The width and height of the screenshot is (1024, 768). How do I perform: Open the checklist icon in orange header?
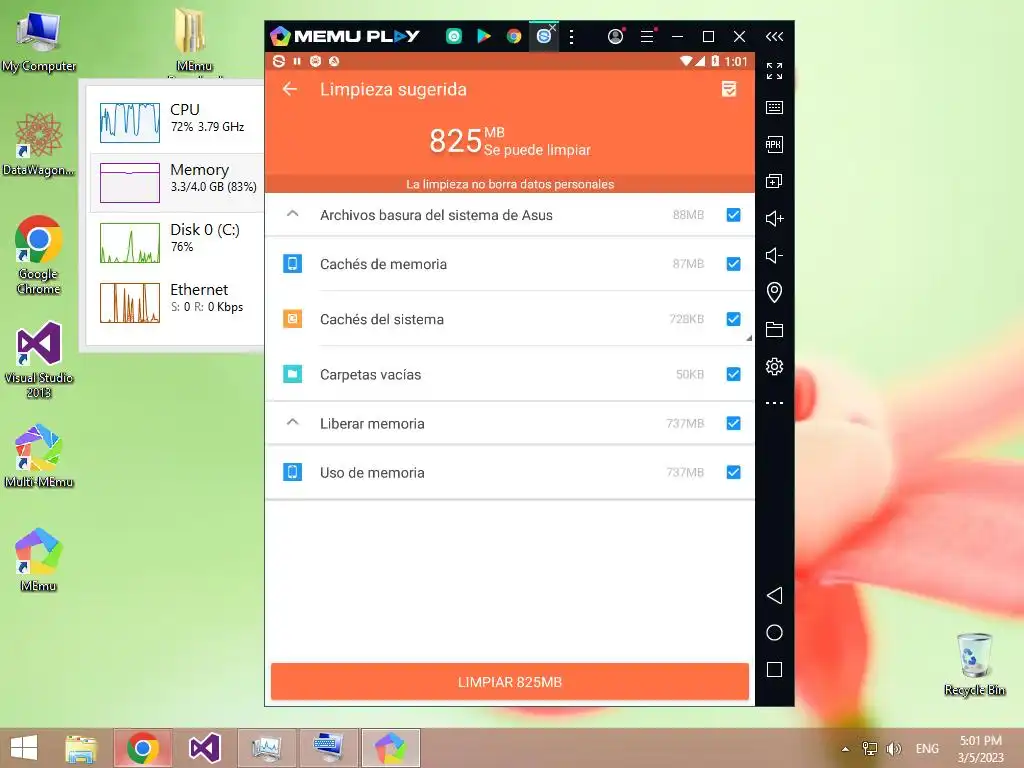(729, 89)
